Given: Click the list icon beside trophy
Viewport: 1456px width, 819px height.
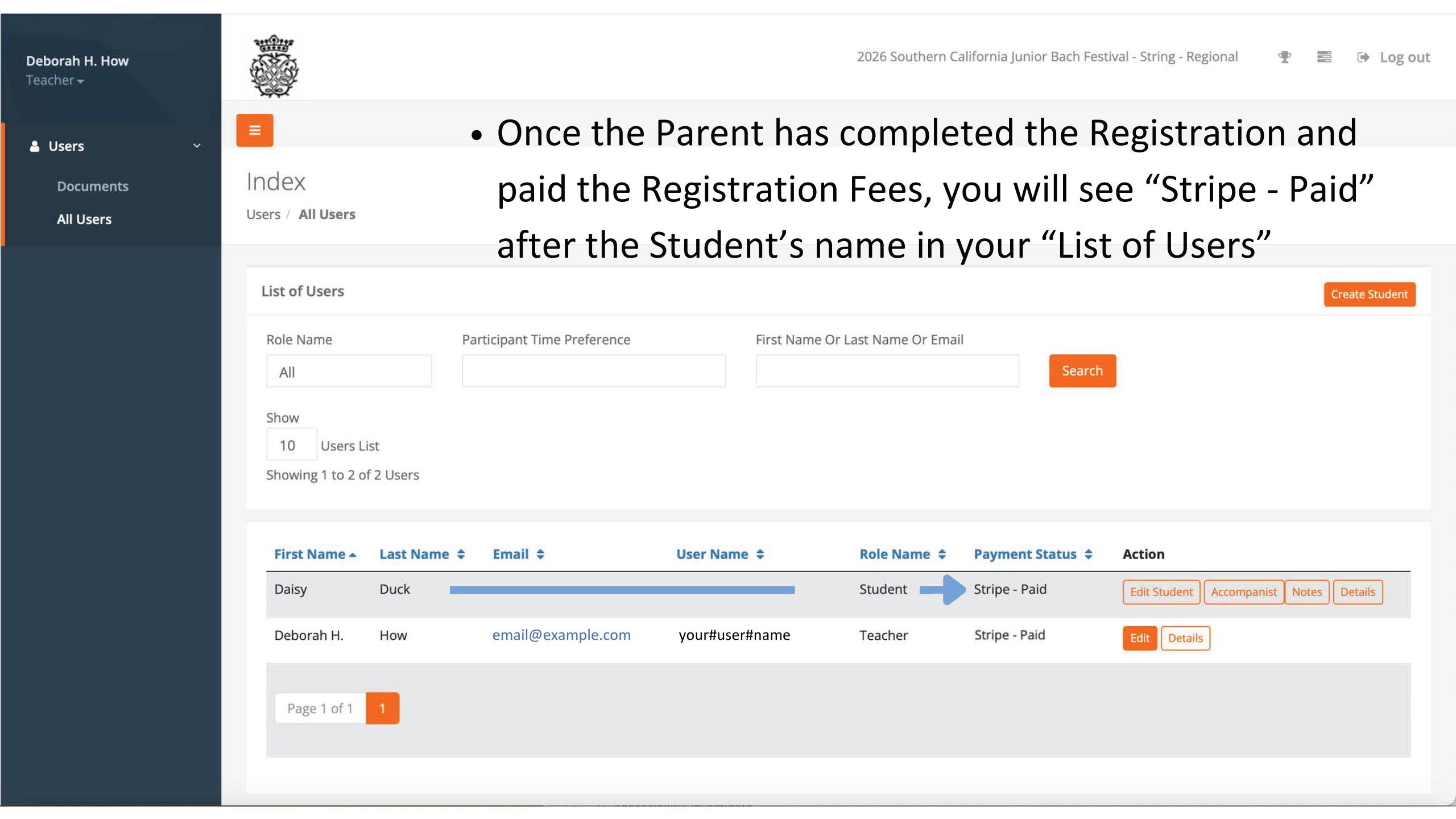Looking at the screenshot, I should click(x=1324, y=57).
